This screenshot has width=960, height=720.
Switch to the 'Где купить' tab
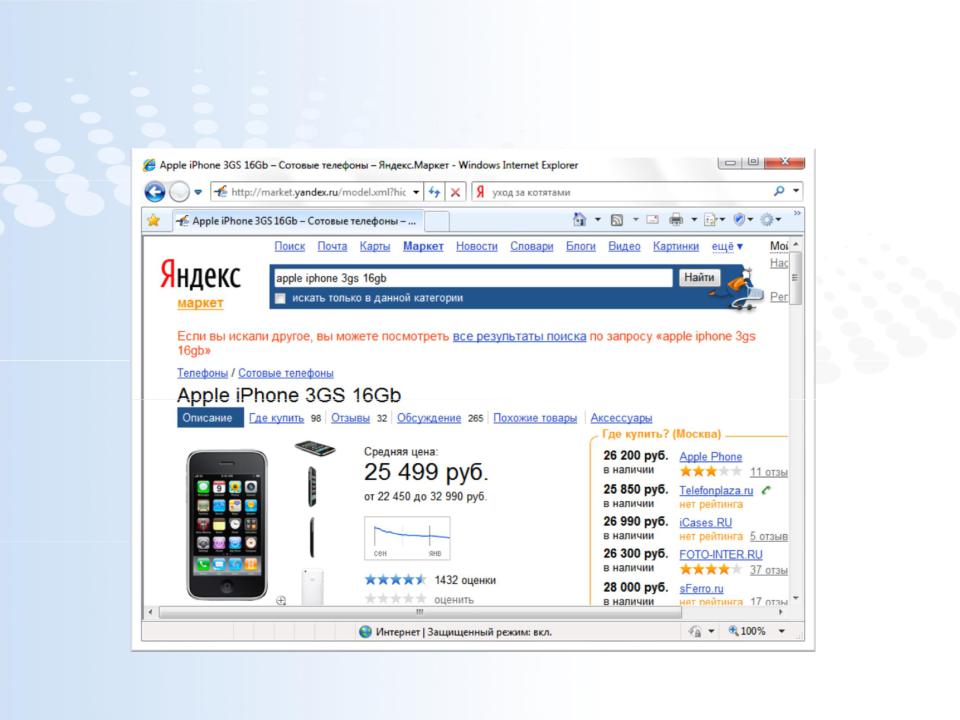(x=276, y=418)
